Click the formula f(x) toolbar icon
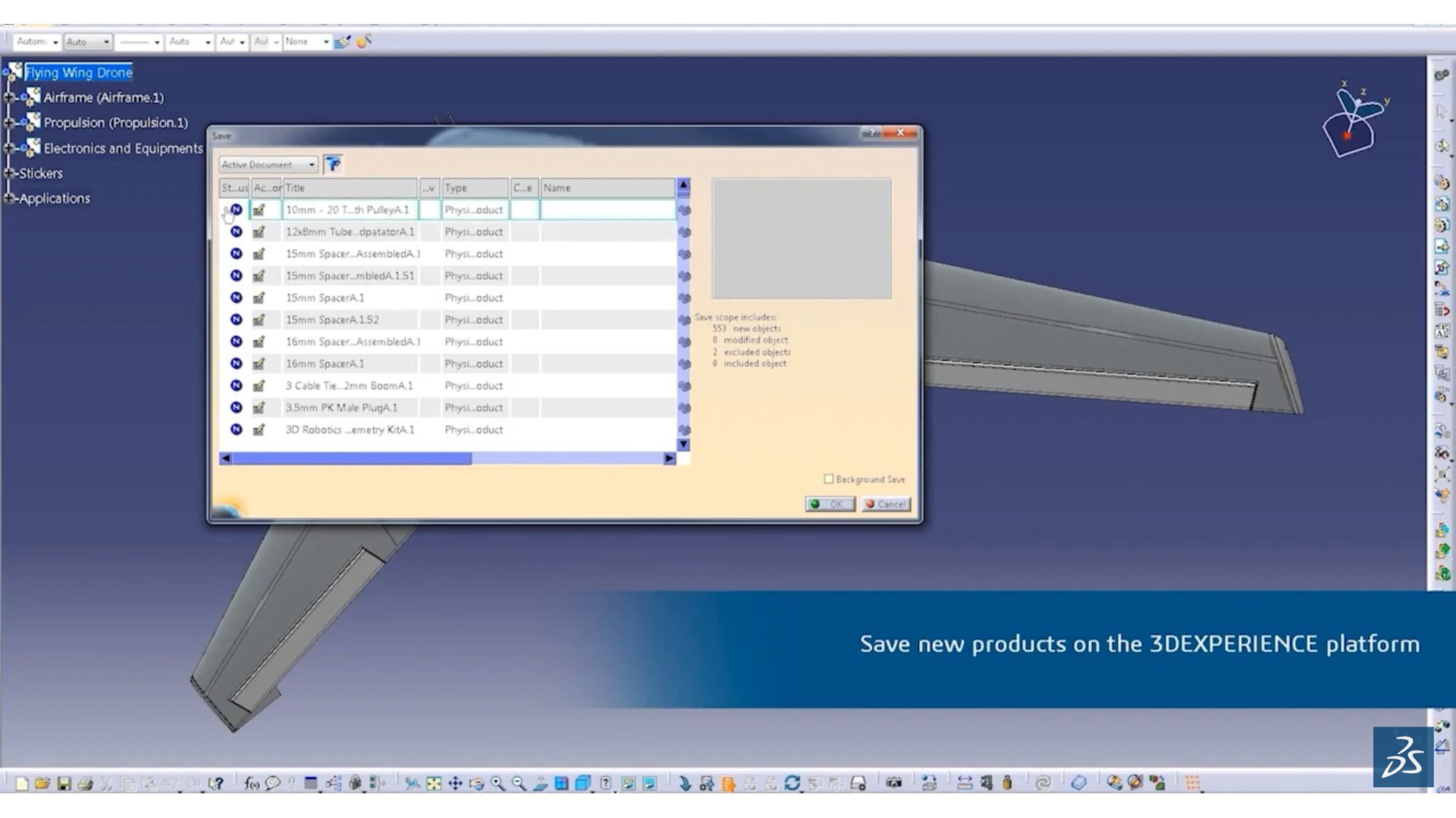The width and height of the screenshot is (1456, 818). (x=251, y=783)
